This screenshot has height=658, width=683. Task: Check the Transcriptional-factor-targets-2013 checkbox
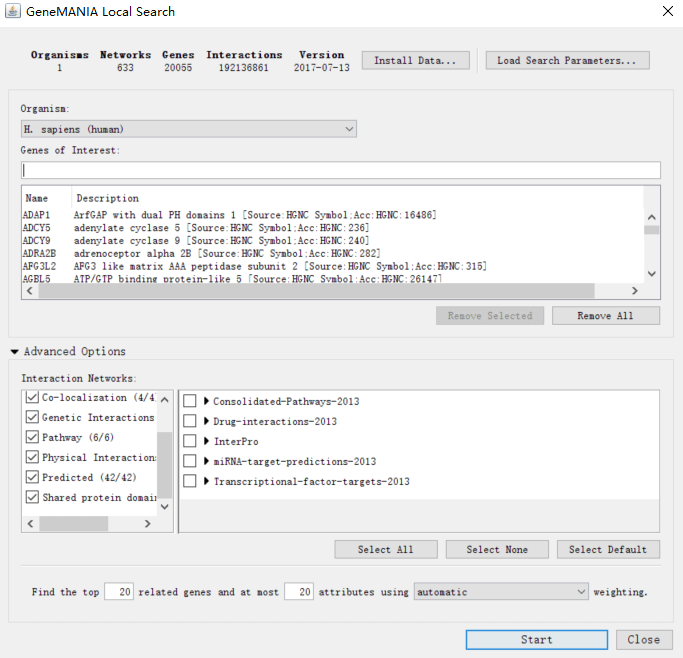pyautogui.click(x=189, y=481)
